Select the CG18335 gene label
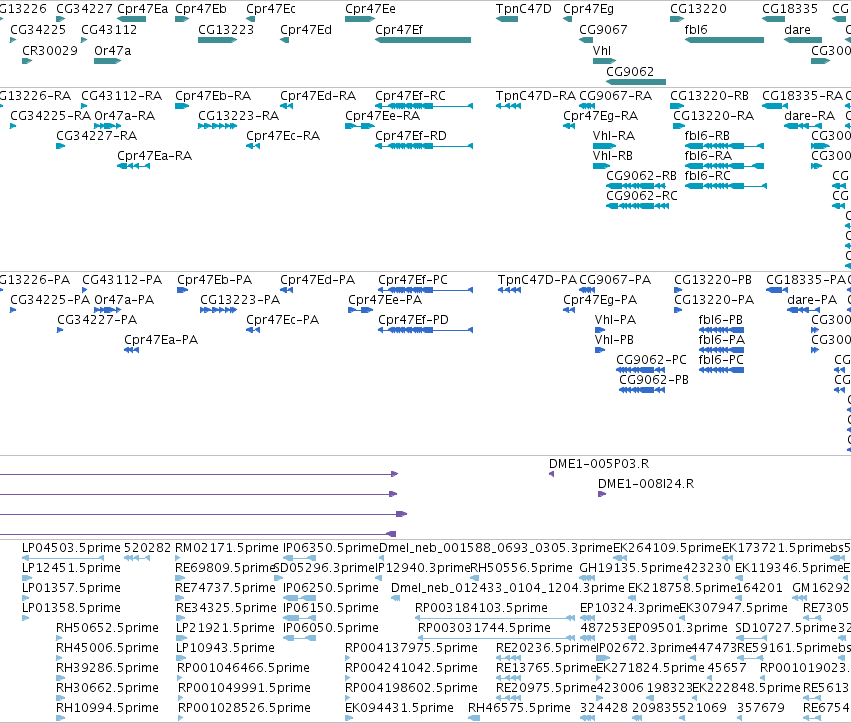 click(789, 9)
